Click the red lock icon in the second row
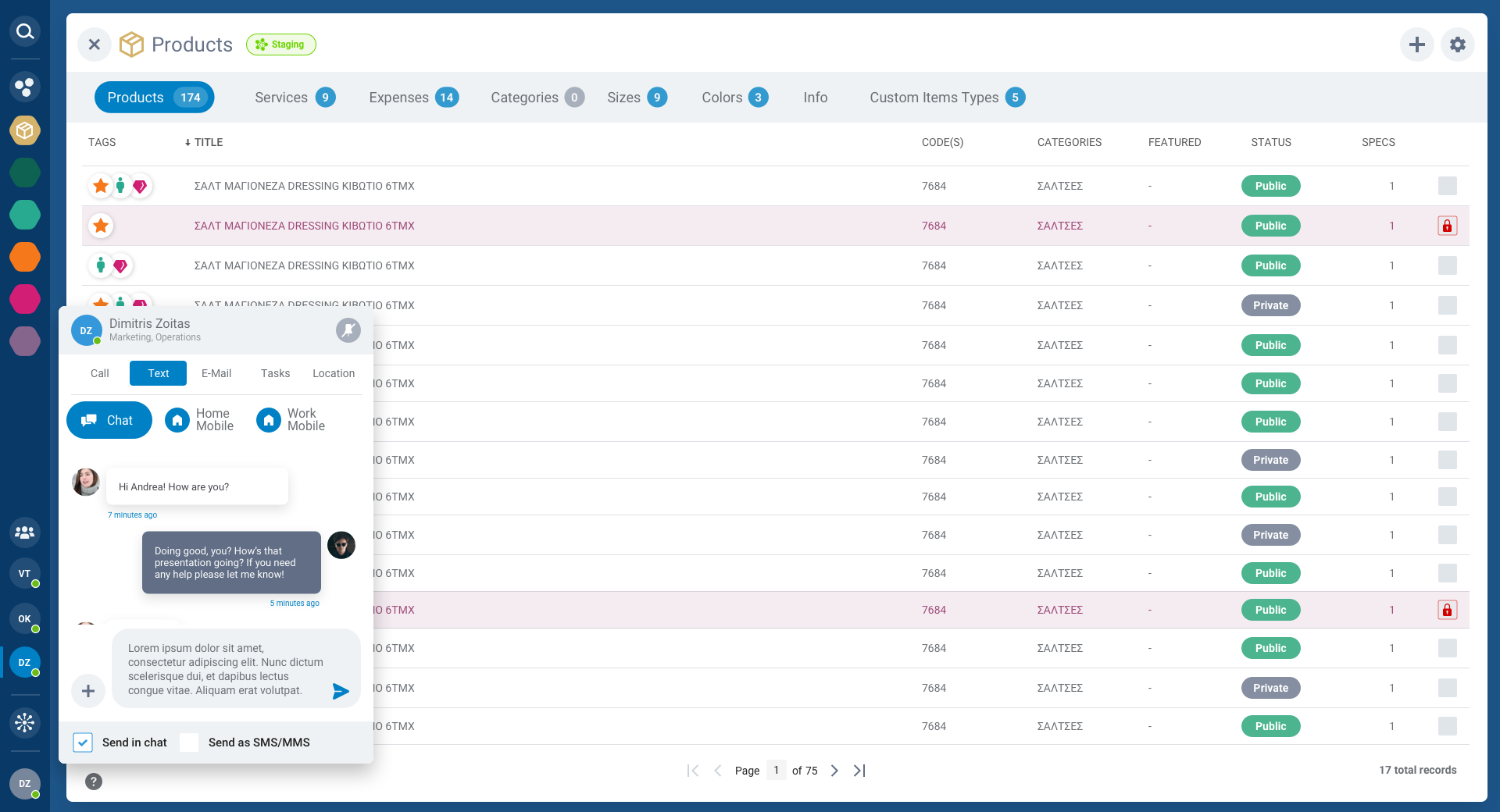Image resolution: width=1500 pixels, height=812 pixels. coord(1447,226)
